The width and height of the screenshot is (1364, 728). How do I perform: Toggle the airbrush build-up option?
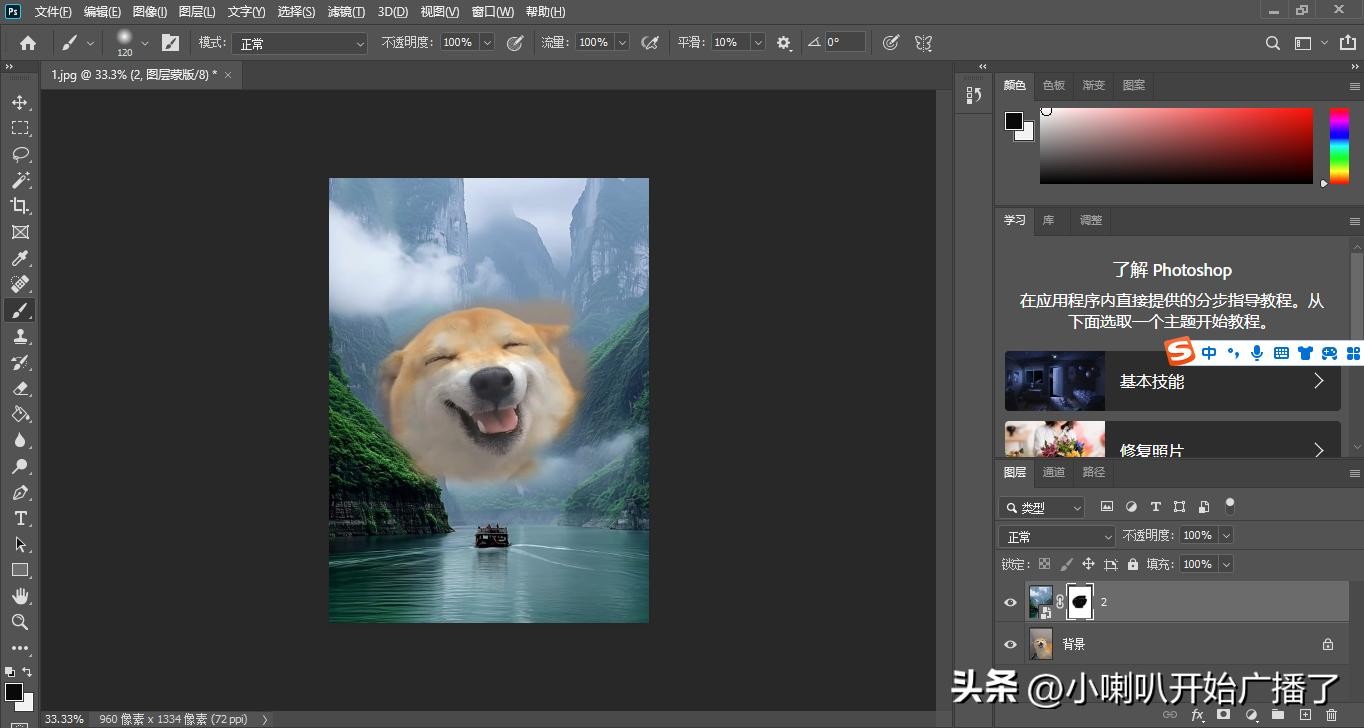650,43
